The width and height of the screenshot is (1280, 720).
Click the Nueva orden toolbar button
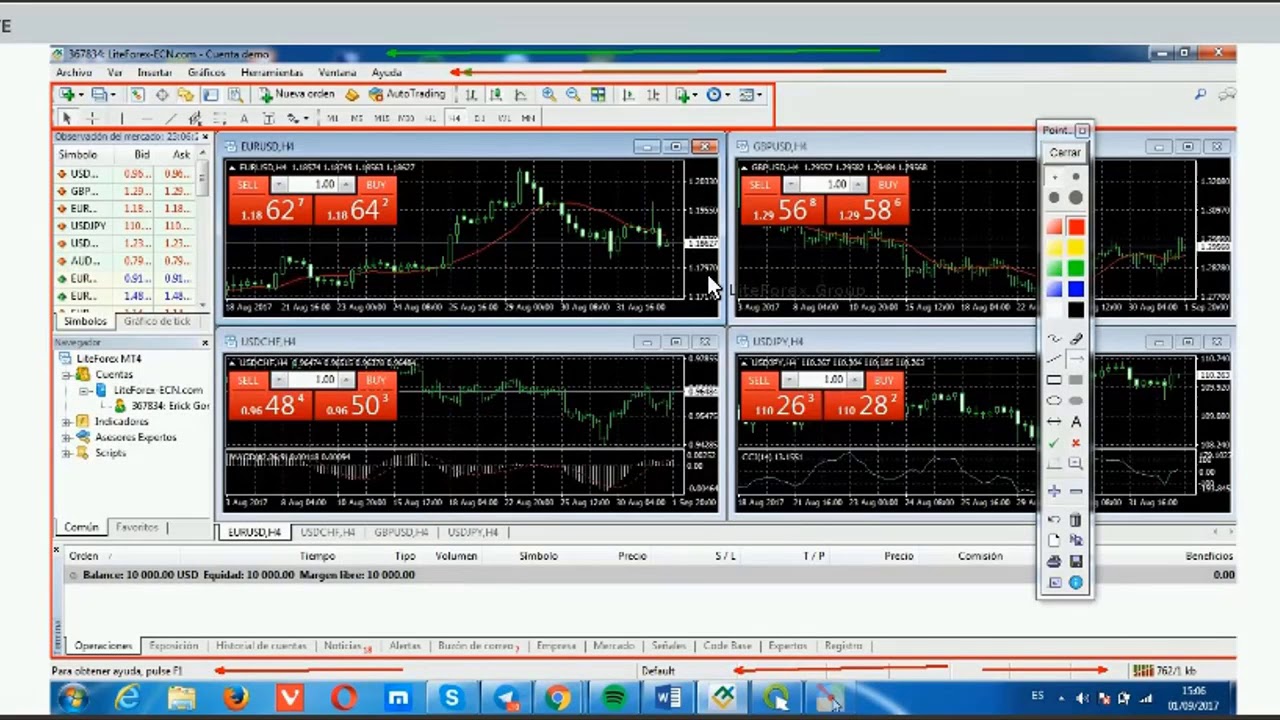tap(297, 94)
